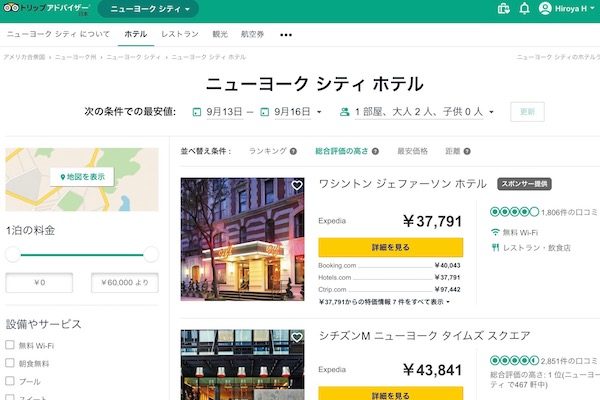Open Ctrip.com ¥97,442 offer
600x400 pixels.
coord(389,289)
